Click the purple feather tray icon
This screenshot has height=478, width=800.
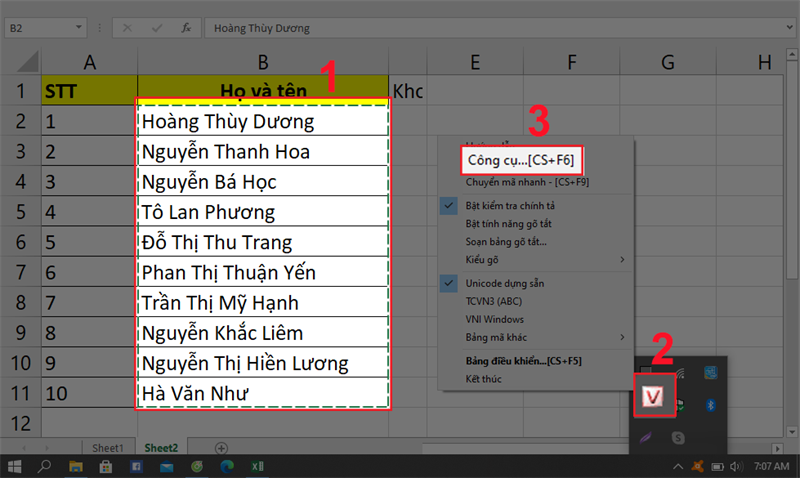click(x=645, y=437)
